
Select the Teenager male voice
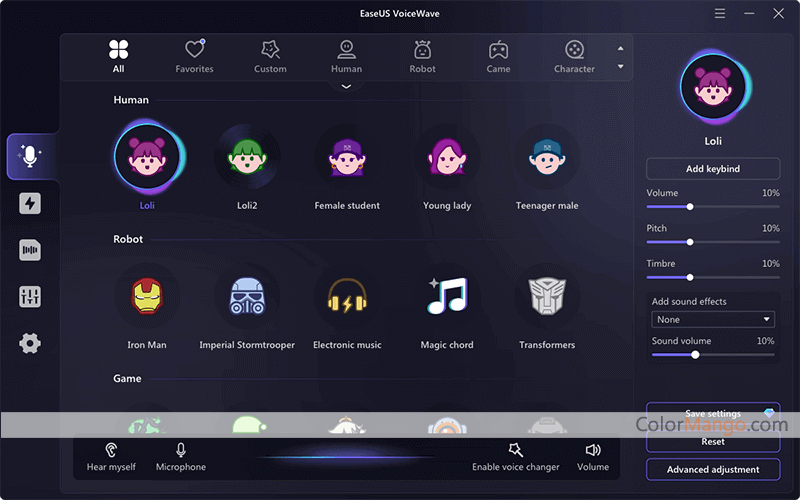point(547,157)
